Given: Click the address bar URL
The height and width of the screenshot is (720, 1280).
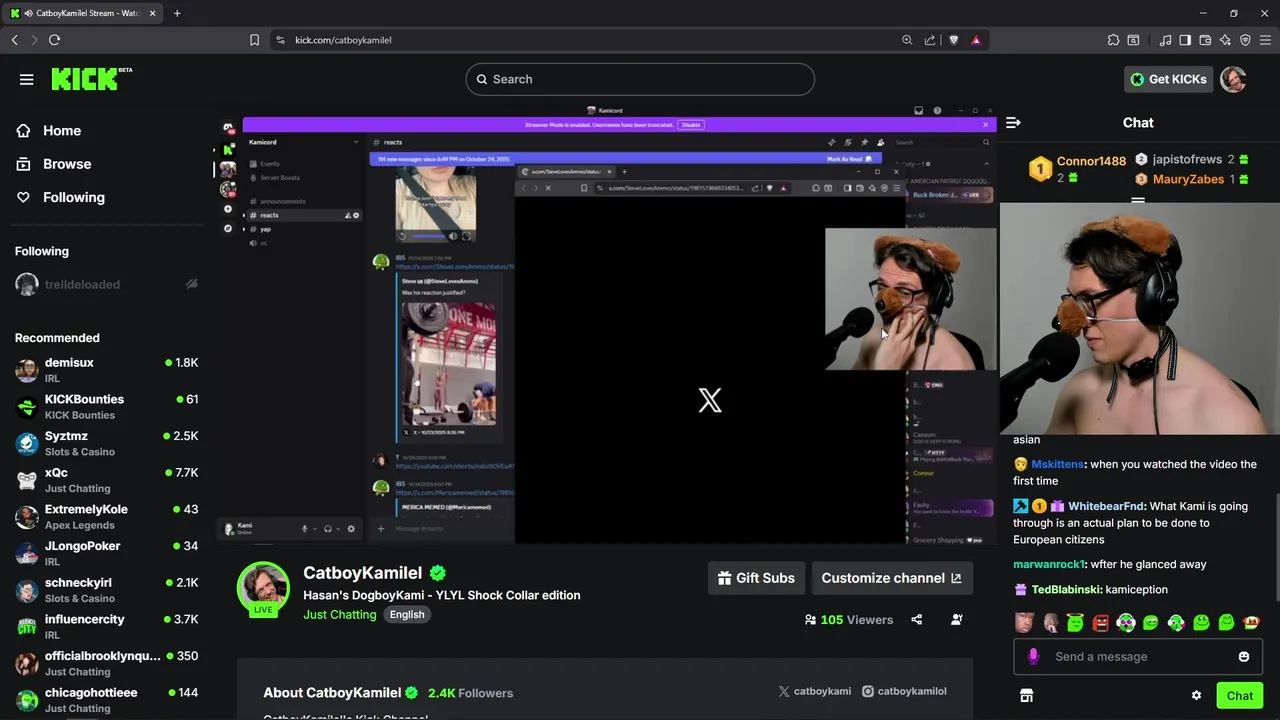Looking at the screenshot, I should coord(343,40).
